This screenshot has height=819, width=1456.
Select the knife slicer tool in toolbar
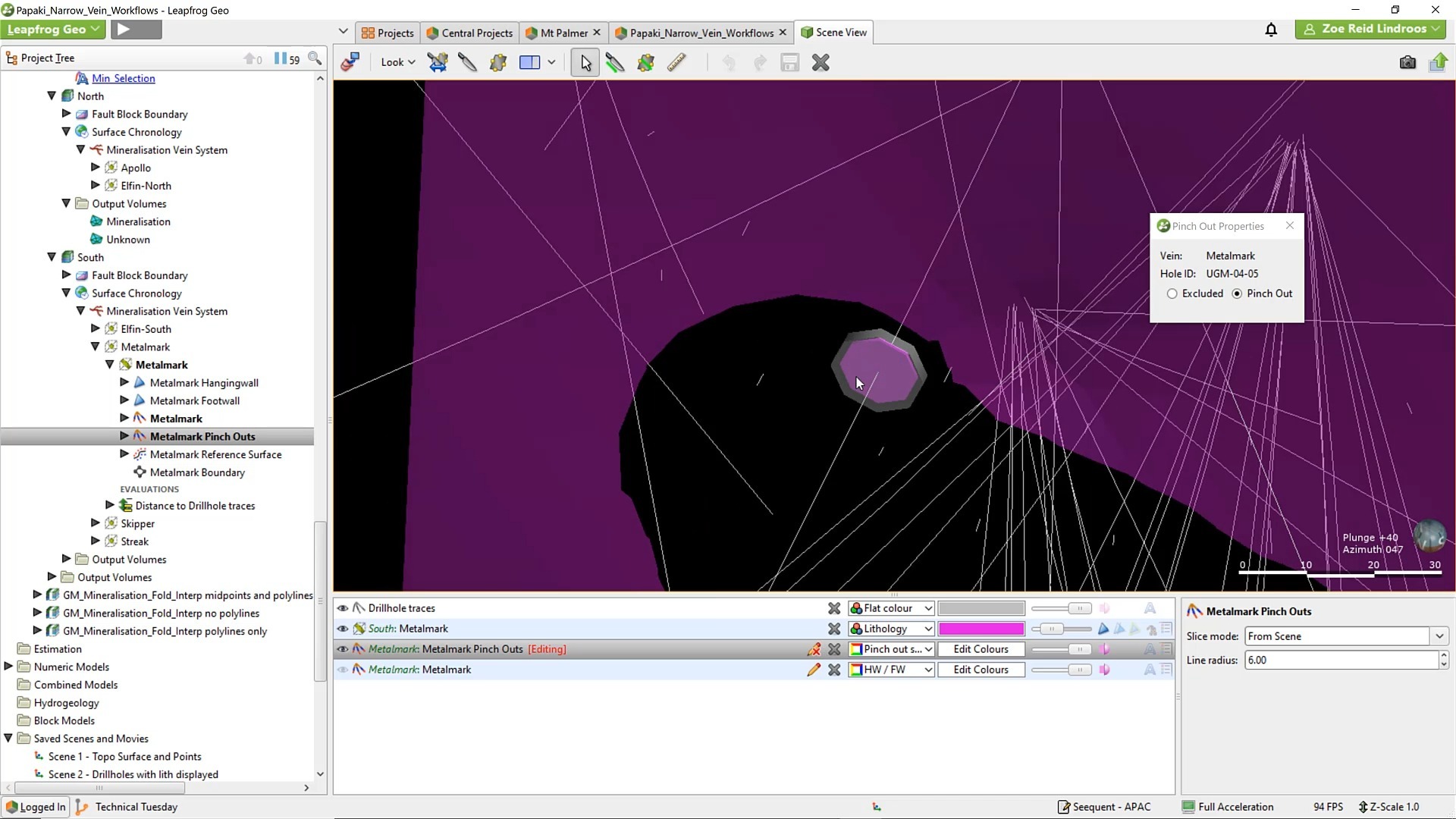(x=468, y=62)
